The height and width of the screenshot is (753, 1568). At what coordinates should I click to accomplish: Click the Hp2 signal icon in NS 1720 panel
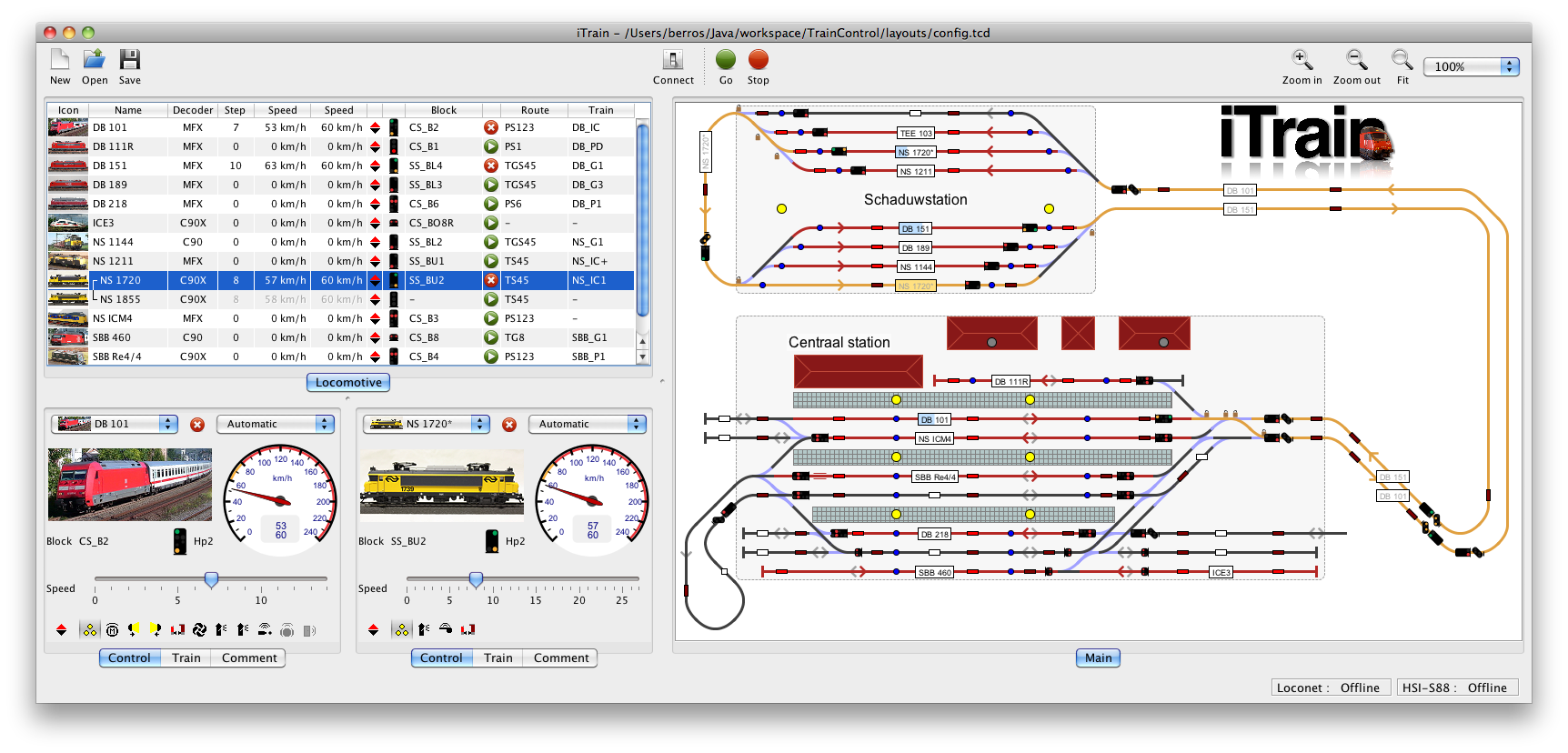click(x=492, y=541)
